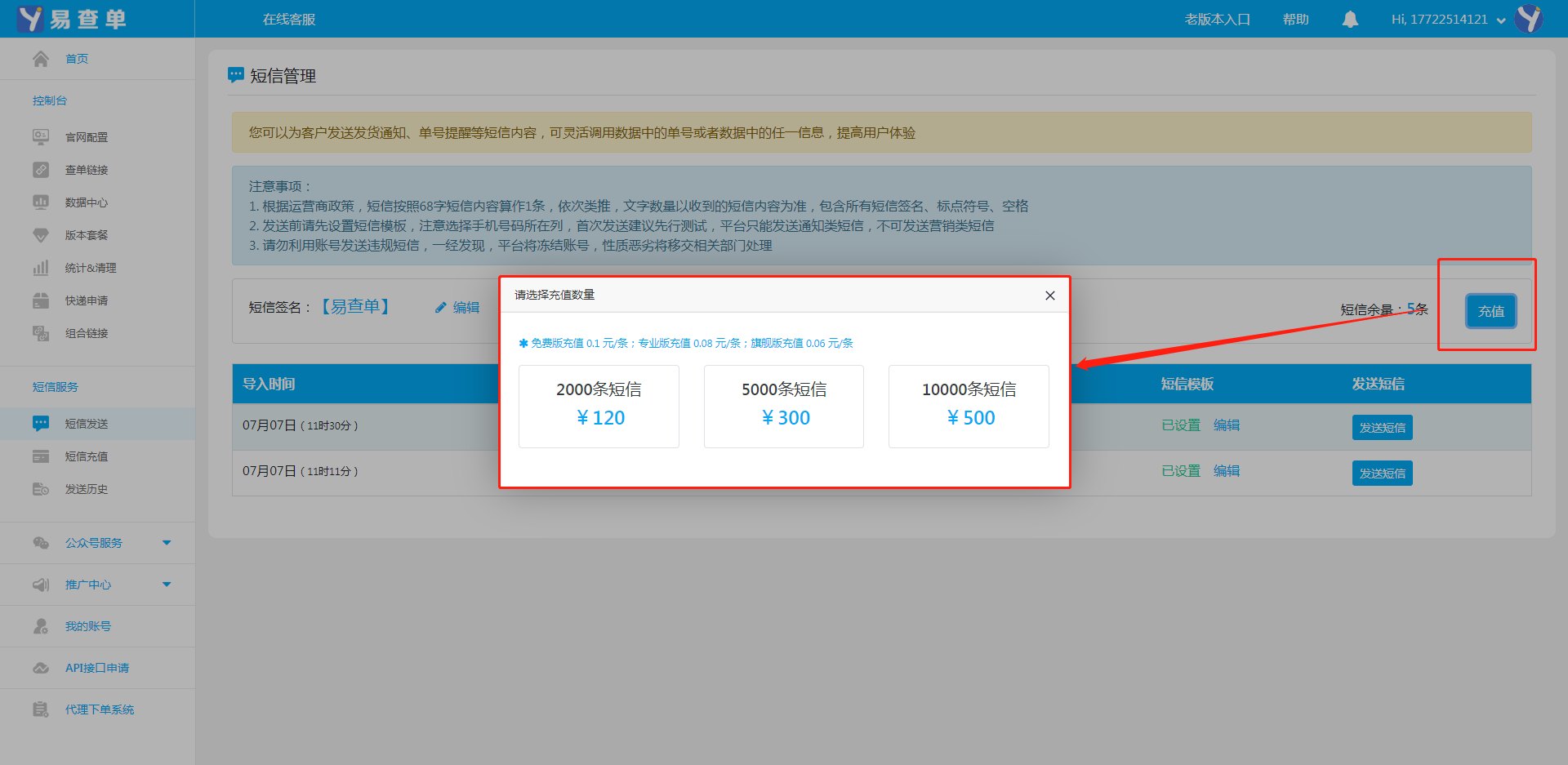This screenshot has width=1568, height=765.
Task: Select the 2000条短信 ¥120 package
Action: (599, 406)
